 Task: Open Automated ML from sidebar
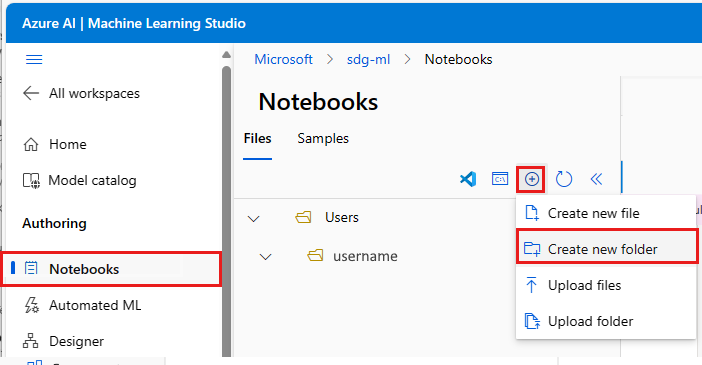pyautogui.click(x=95, y=305)
